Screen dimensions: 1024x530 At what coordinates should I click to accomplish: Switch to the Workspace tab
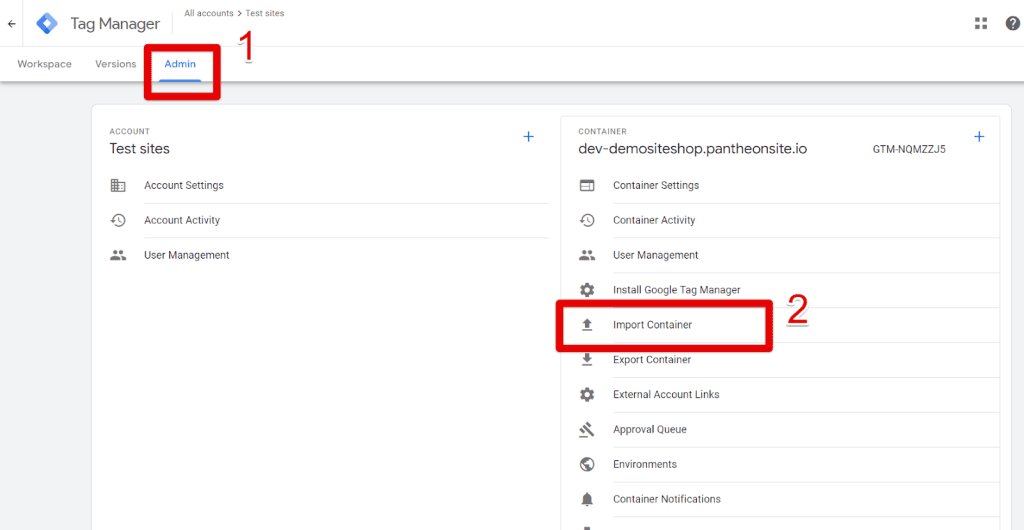pos(45,64)
